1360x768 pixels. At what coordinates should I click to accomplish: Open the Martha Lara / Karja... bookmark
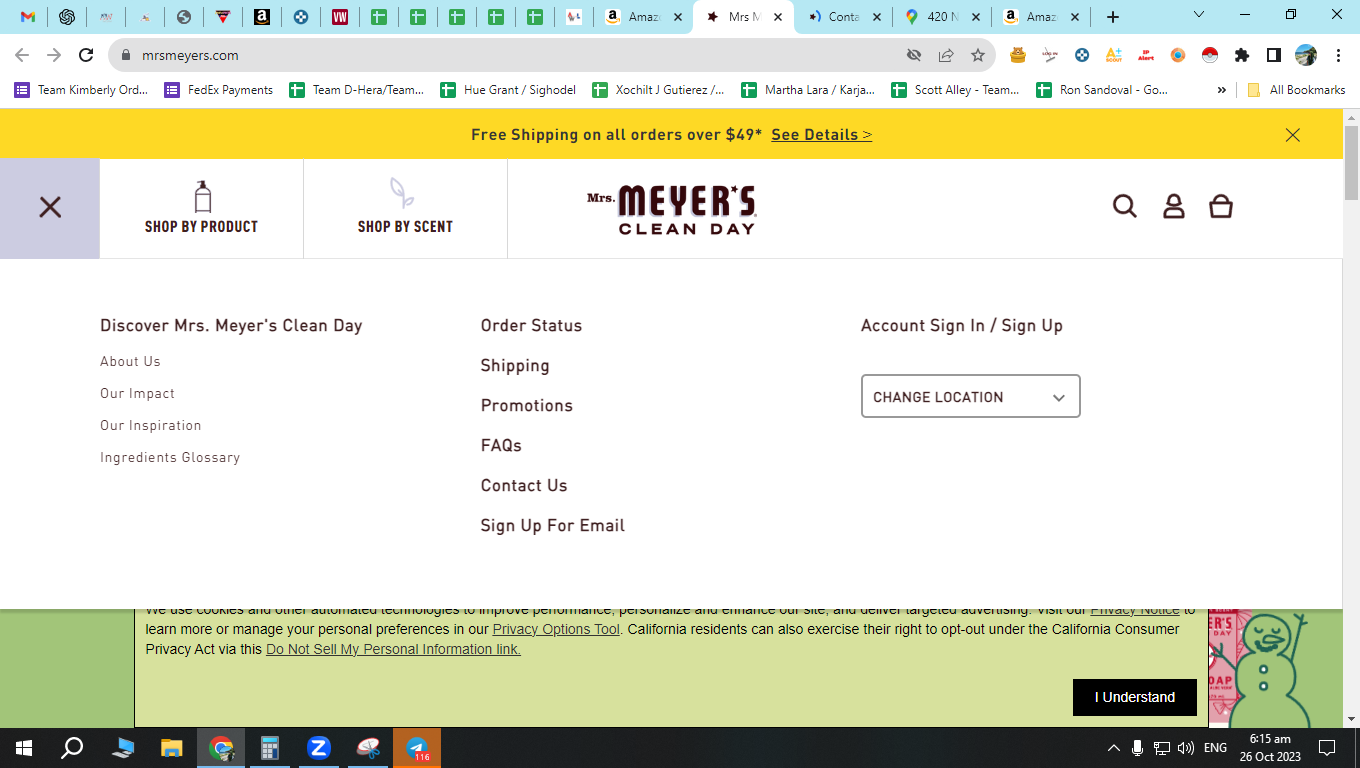(x=808, y=90)
